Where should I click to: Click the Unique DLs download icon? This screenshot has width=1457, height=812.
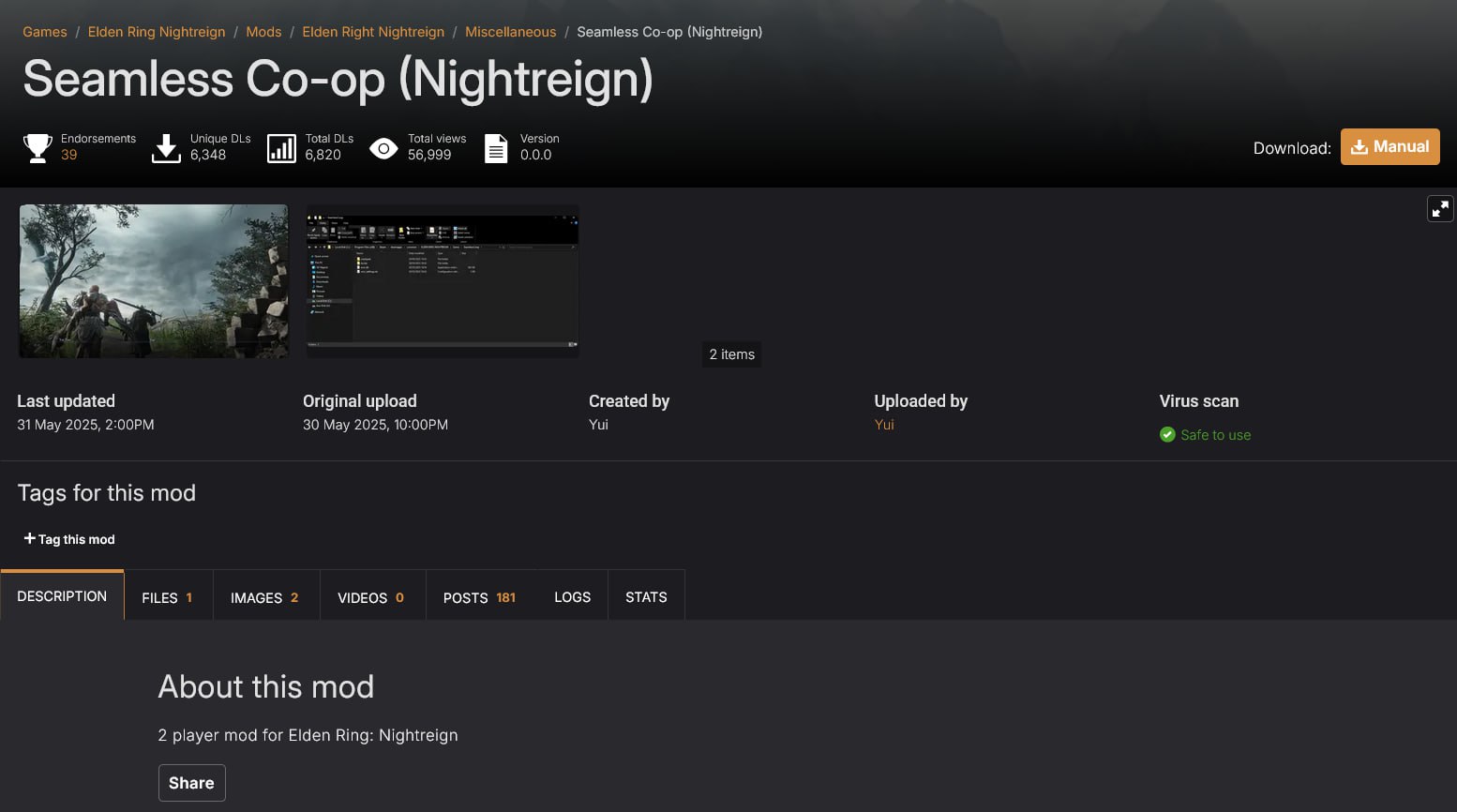(166, 147)
